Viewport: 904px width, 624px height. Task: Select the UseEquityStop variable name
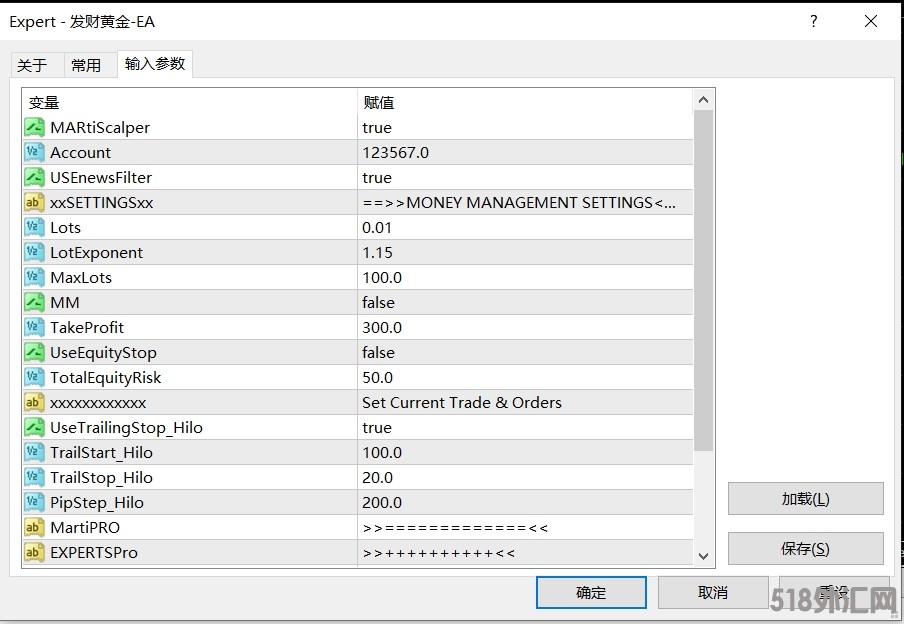point(103,353)
